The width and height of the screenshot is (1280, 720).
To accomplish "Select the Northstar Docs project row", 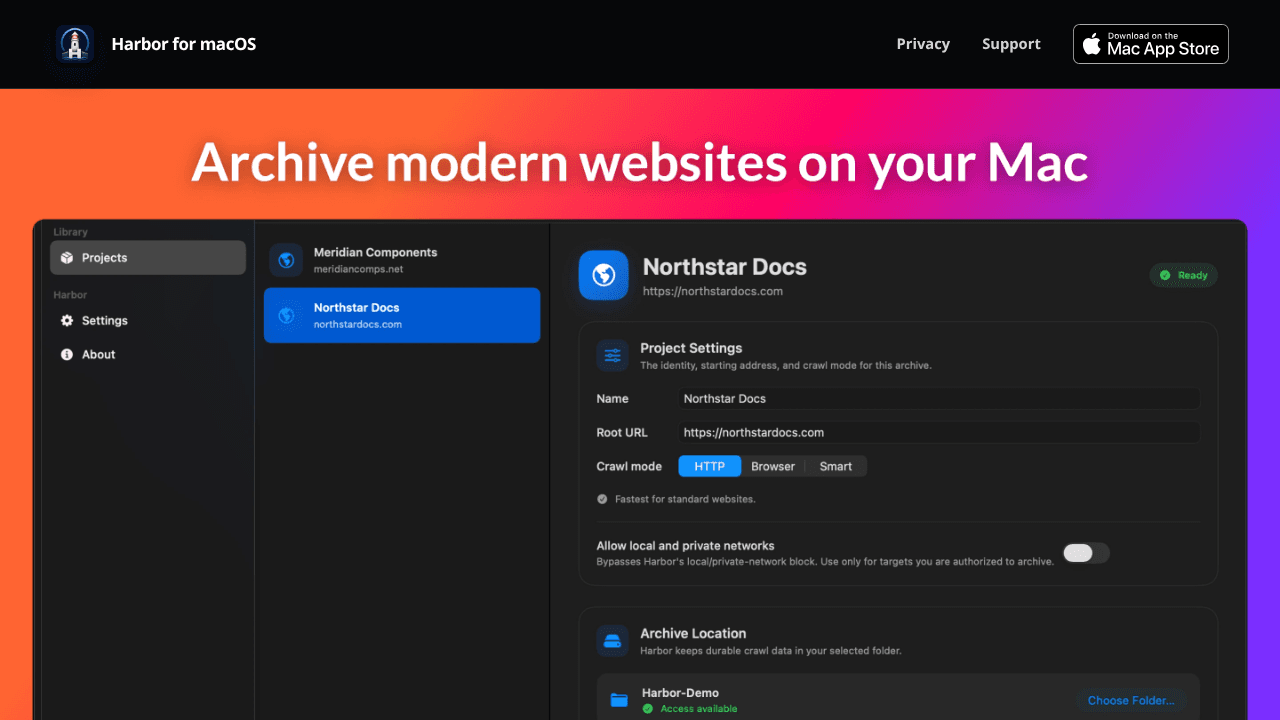I will tap(402, 315).
